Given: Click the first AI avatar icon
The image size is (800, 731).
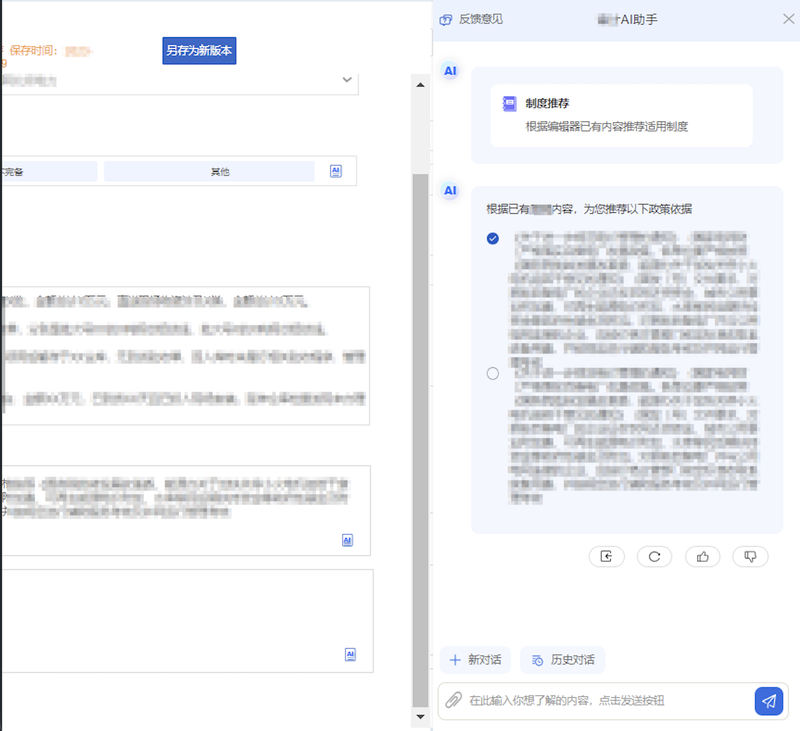Looking at the screenshot, I should [450, 71].
